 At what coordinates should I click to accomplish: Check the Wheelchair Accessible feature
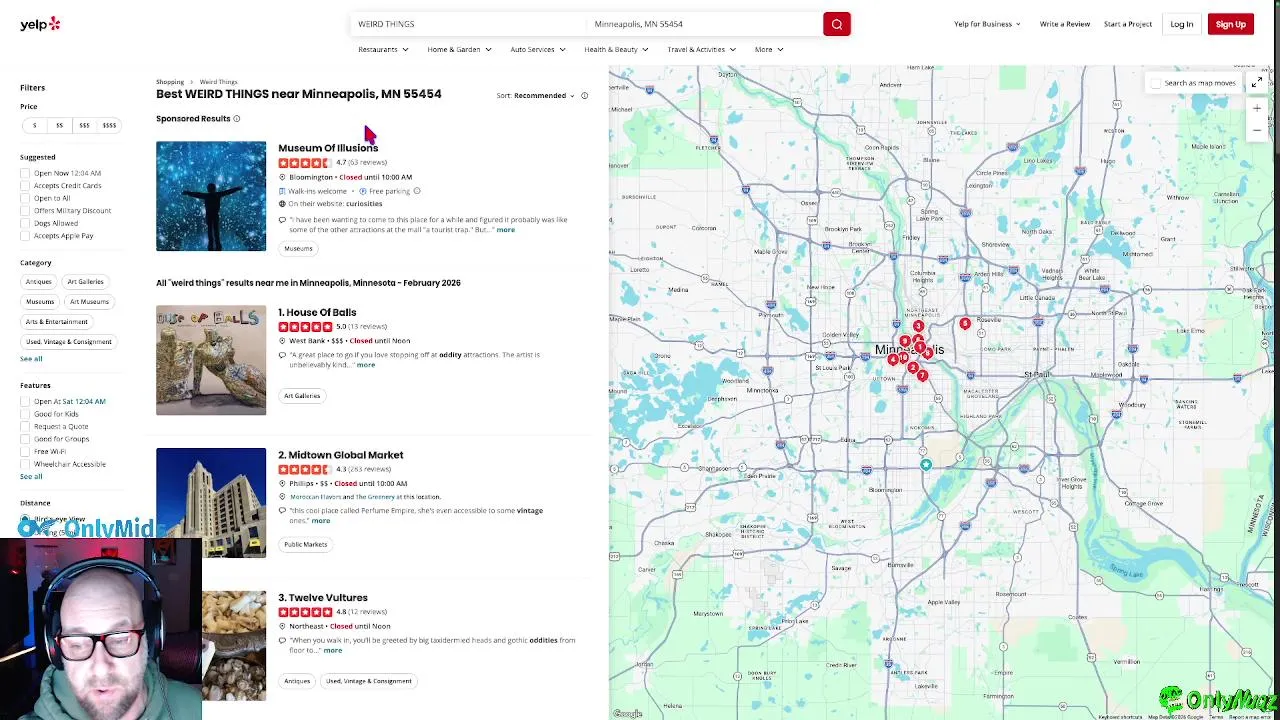pyautogui.click(x=25, y=464)
